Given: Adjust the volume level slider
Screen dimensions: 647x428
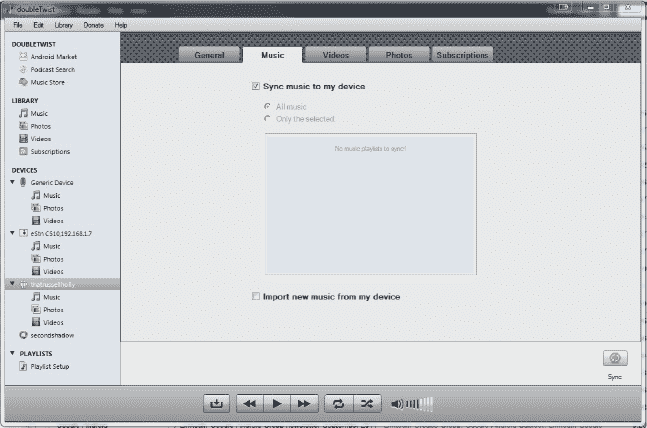Looking at the screenshot, I should click(x=419, y=404).
